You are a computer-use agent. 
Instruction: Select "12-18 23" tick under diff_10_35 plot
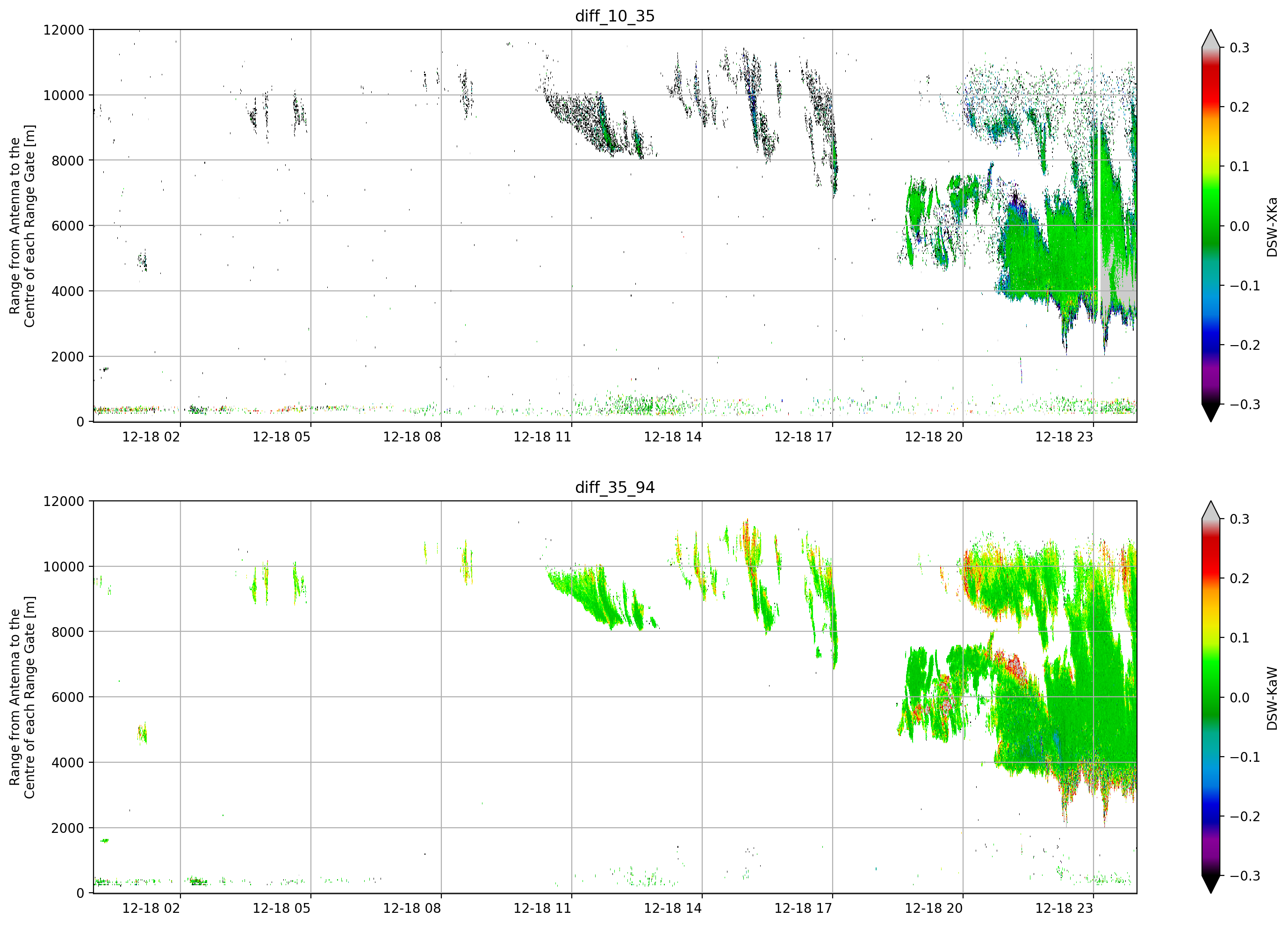click(x=1064, y=437)
